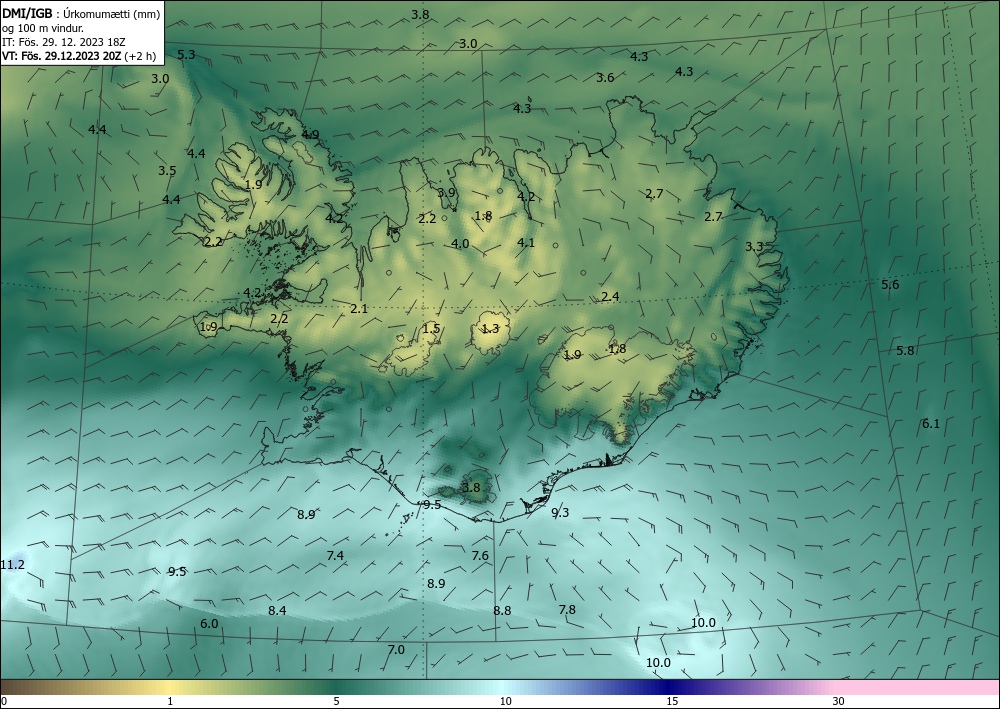
Task: Click the 7.8 value on the map
Action: tap(567, 610)
